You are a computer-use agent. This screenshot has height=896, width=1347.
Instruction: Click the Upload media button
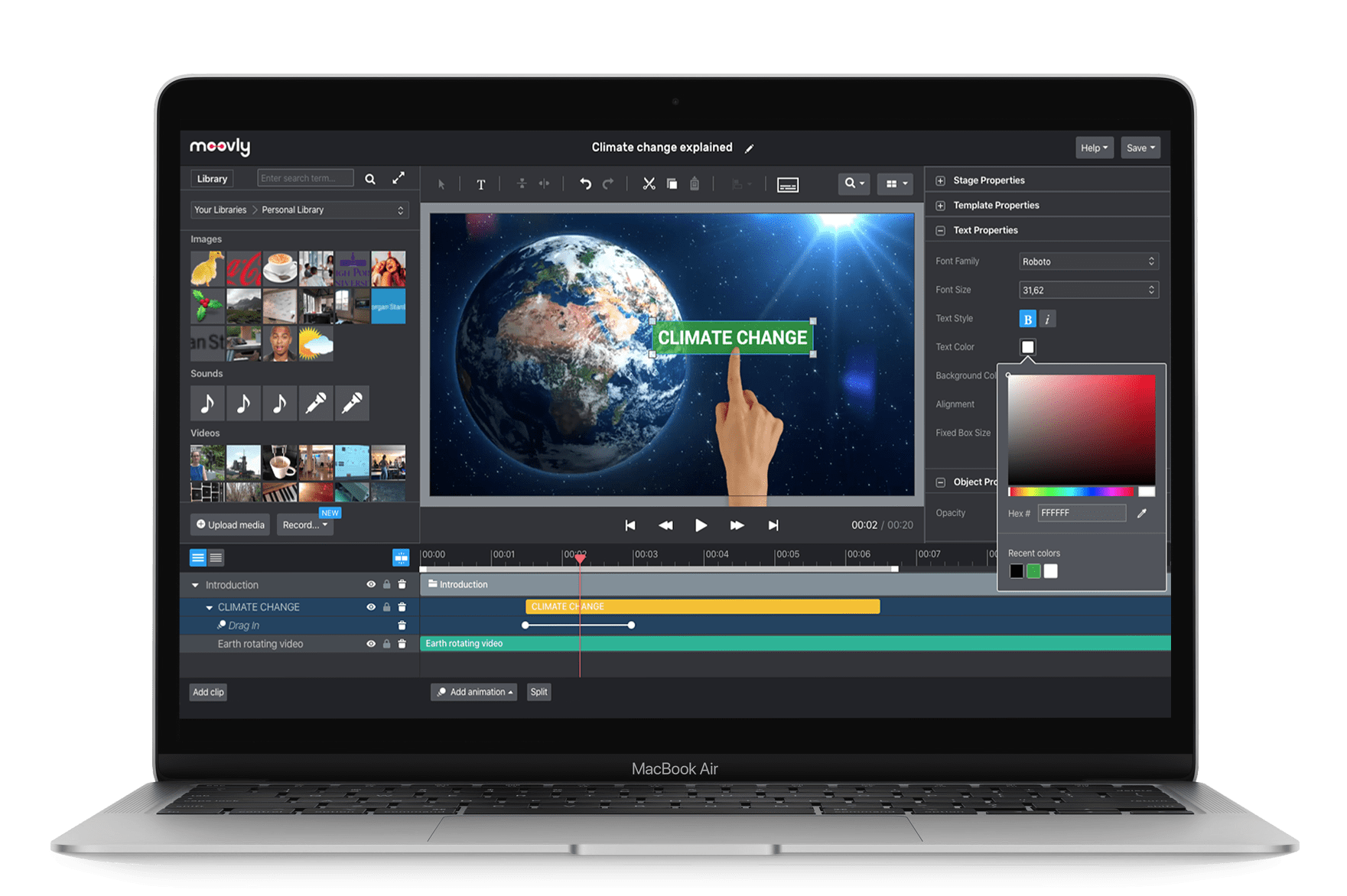pyautogui.click(x=230, y=524)
